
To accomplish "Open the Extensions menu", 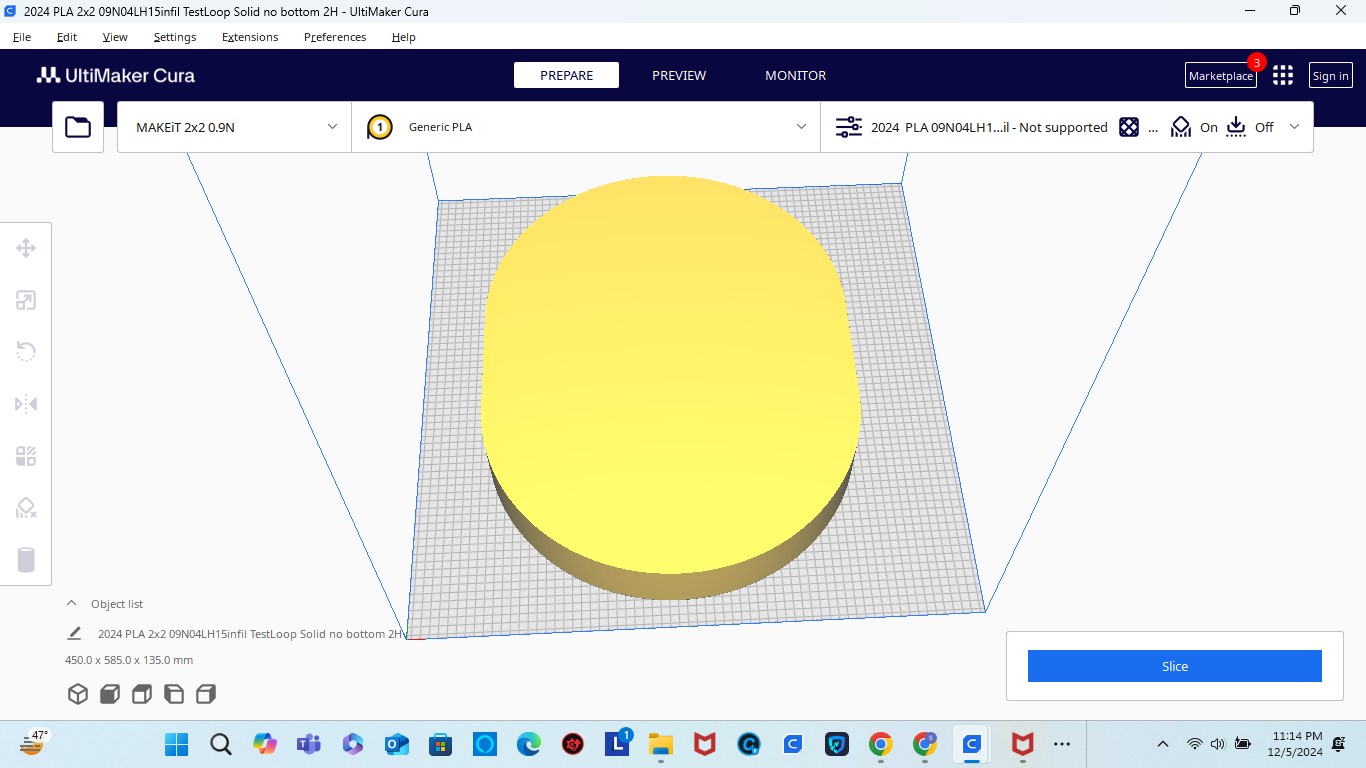I will (x=250, y=37).
